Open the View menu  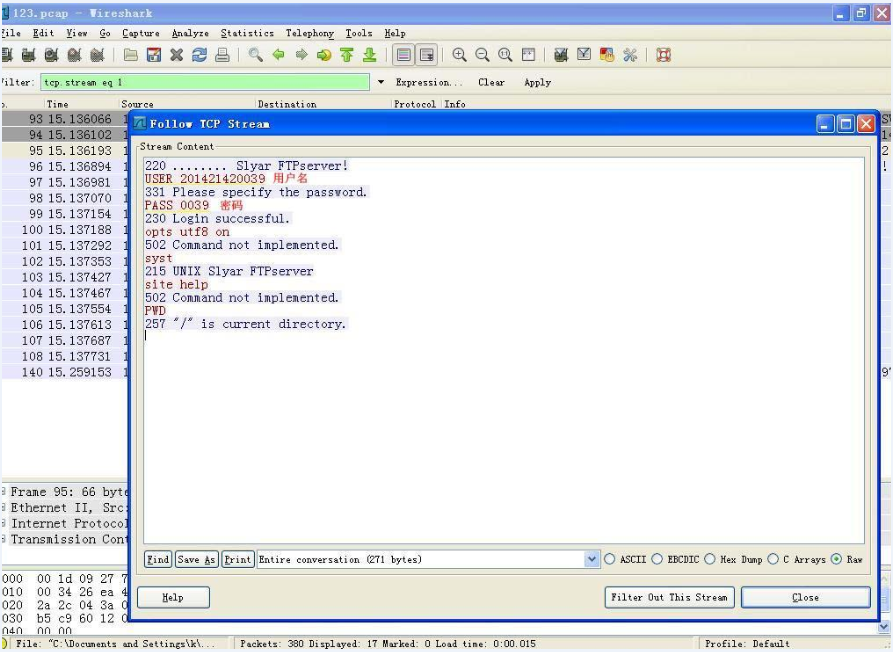(x=76, y=33)
